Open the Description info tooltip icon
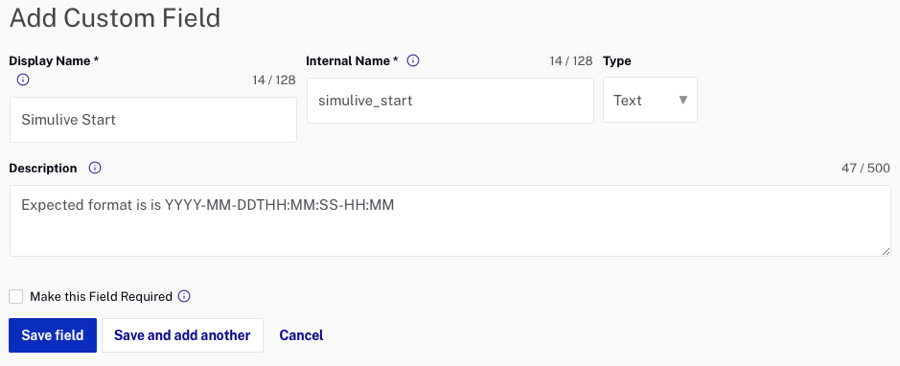The height and width of the screenshot is (366, 900). click(95, 168)
